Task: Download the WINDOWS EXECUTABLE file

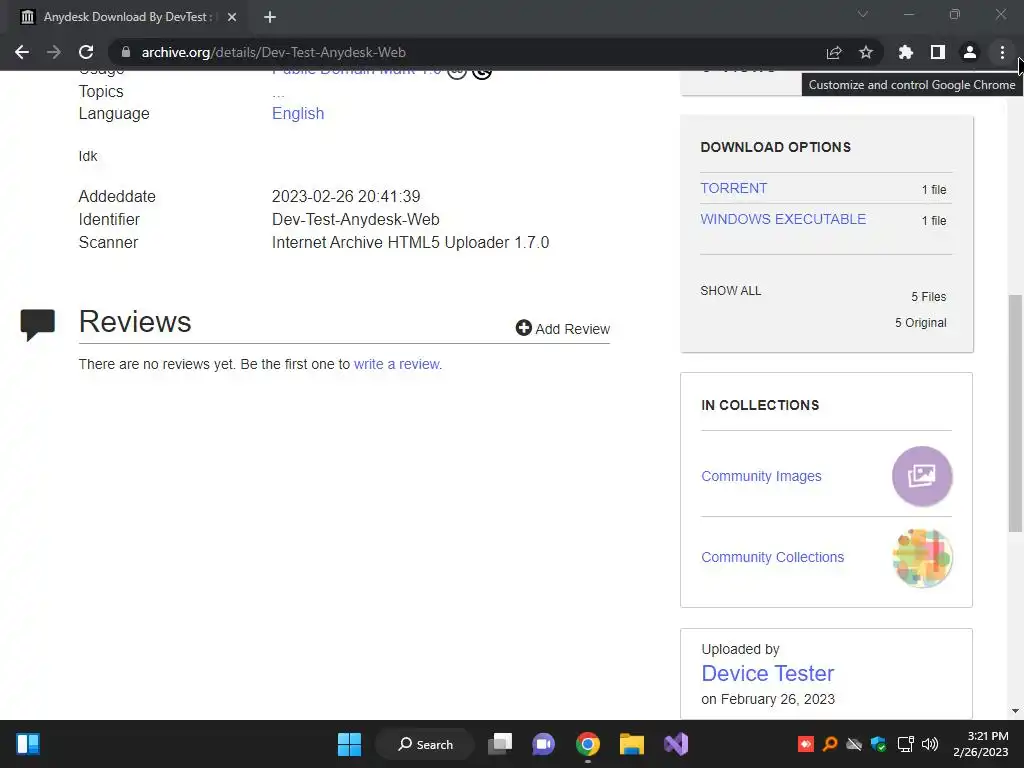Action: [783, 219]
